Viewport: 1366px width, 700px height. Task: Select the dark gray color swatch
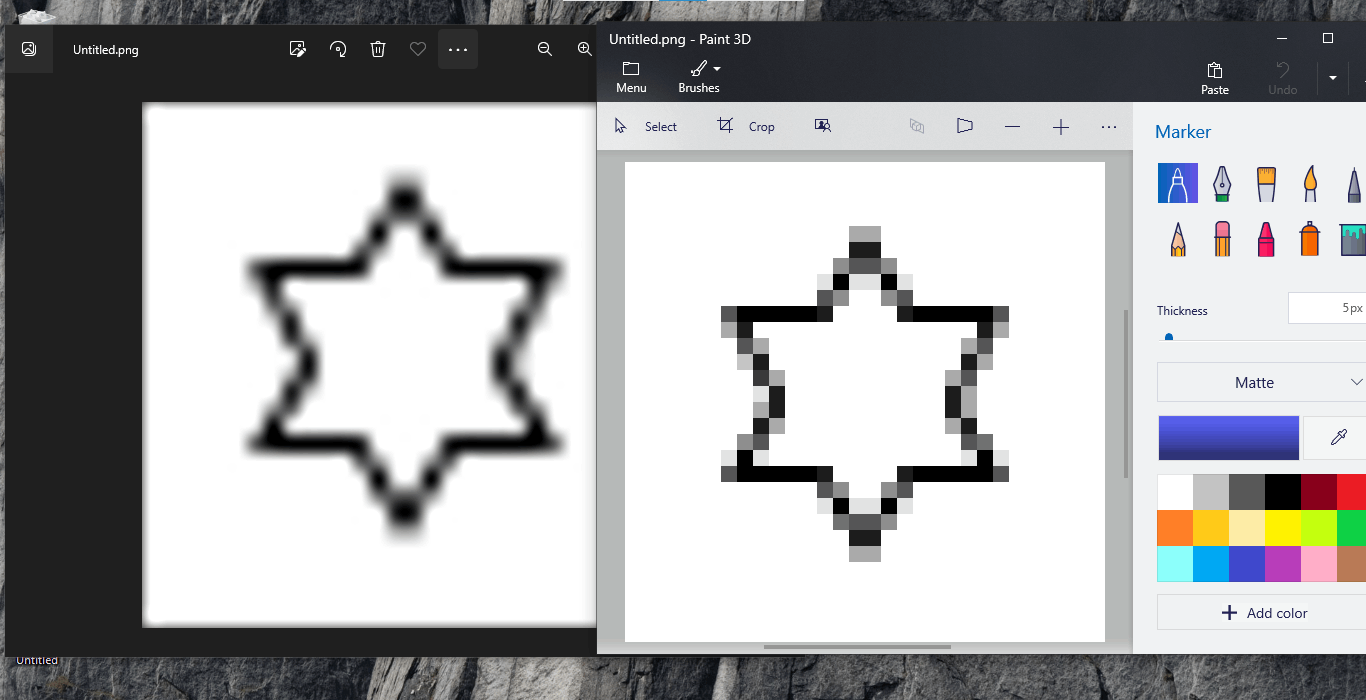(x=1247, y=492)
